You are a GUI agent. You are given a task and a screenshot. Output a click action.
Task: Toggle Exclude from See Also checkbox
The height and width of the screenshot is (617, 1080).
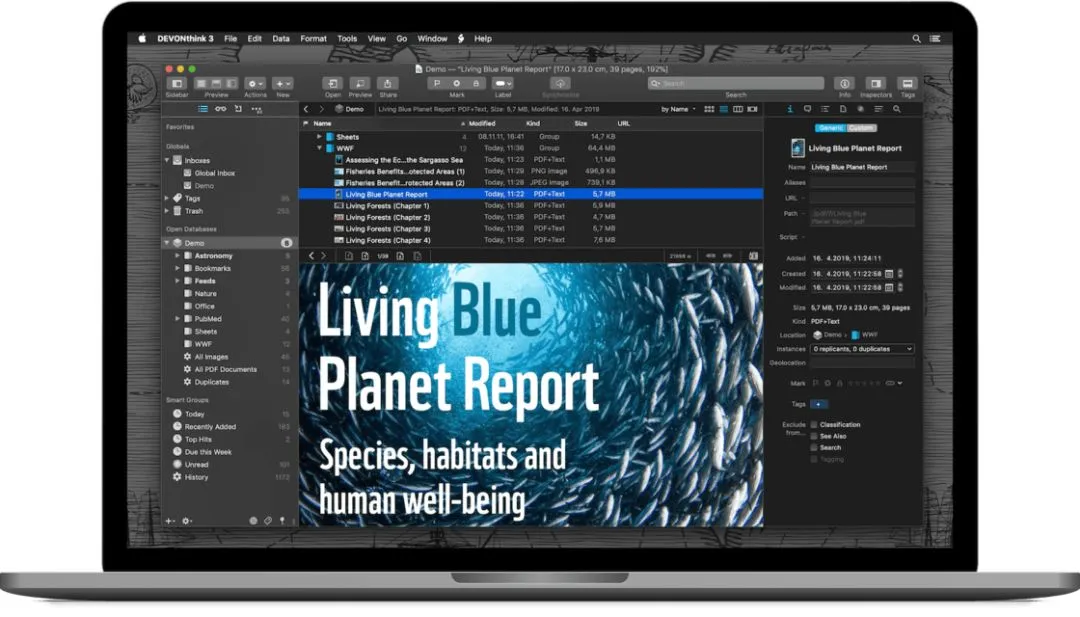click(814, 436)
